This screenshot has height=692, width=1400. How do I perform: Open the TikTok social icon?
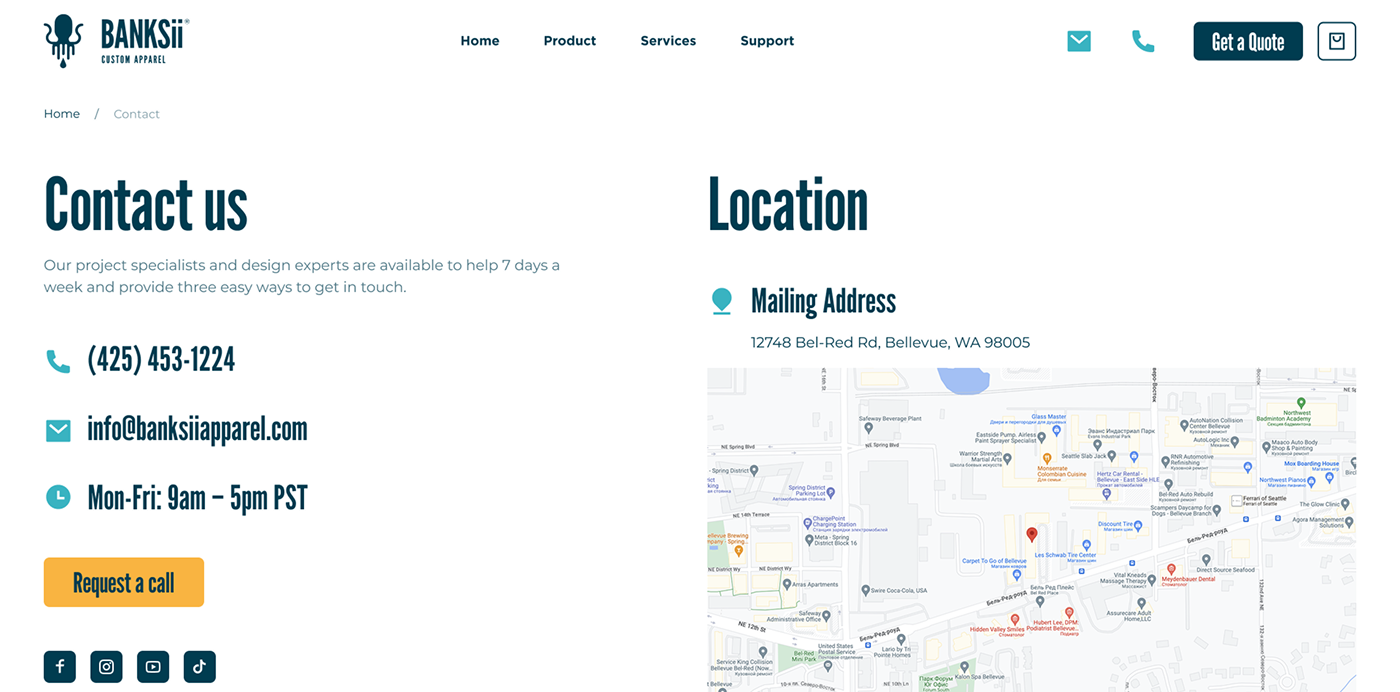pos(199,667)
